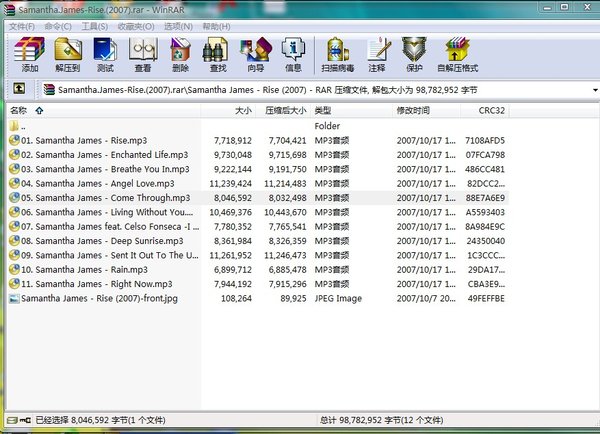Click the mp3 icon of 11. Right Now
This screenshot has height=434, width=600.
click(x=15, y=284)
